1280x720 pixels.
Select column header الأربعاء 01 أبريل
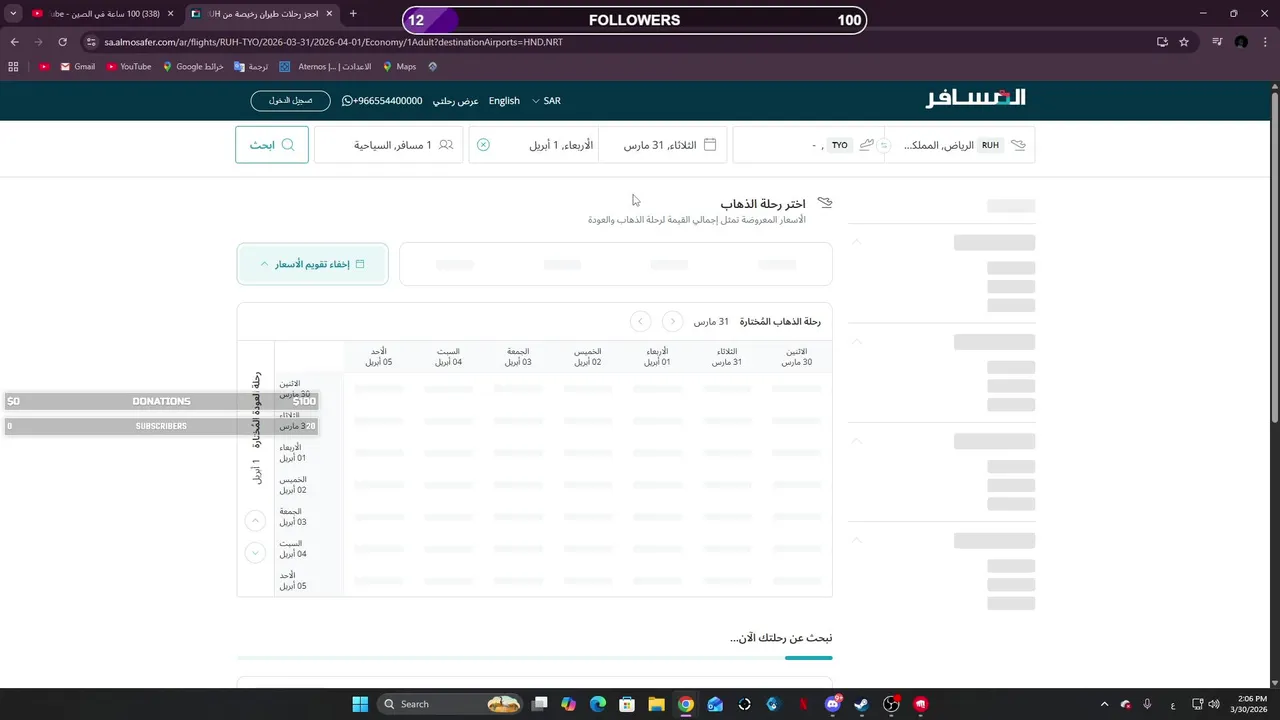657,357
